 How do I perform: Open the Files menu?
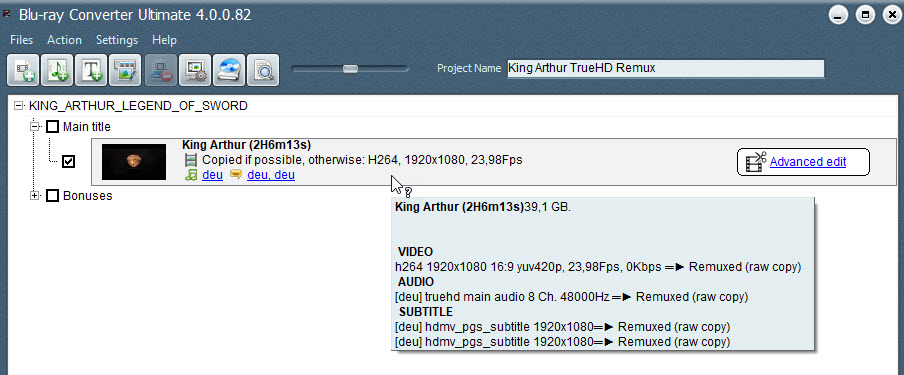[22, 40]
